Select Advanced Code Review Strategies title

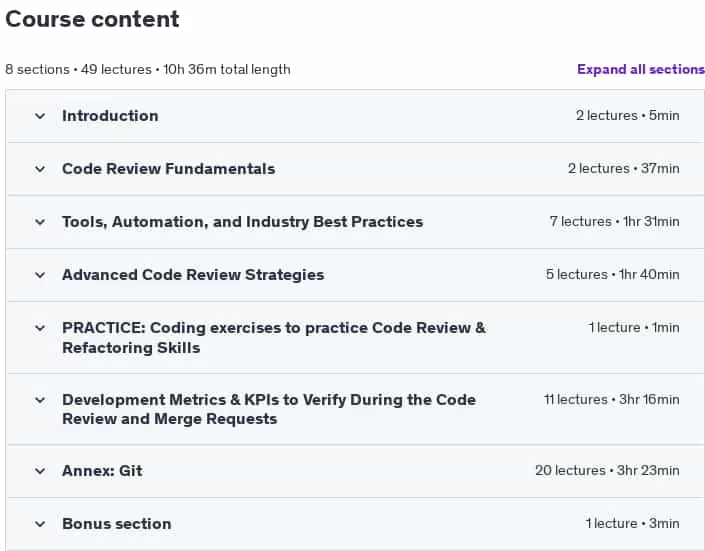click(193, 275)
